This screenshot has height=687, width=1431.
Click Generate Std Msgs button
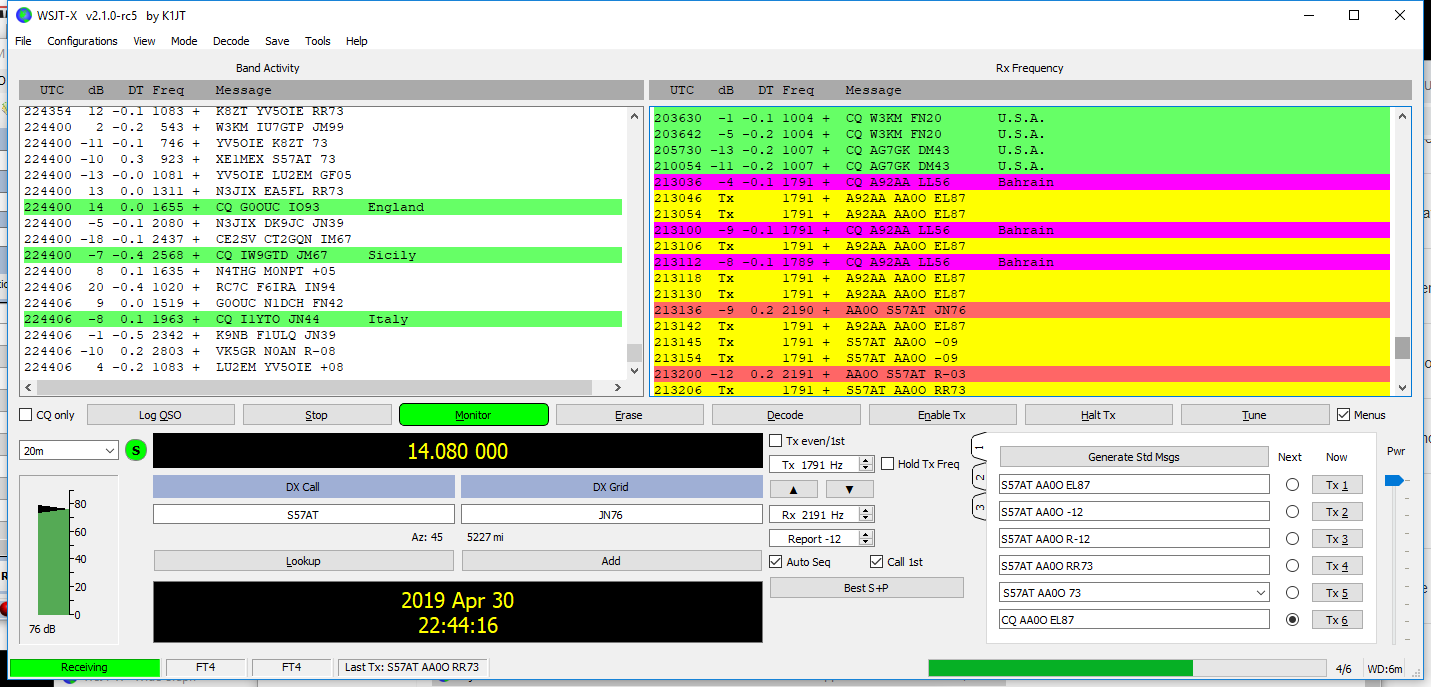(1134, 457)
